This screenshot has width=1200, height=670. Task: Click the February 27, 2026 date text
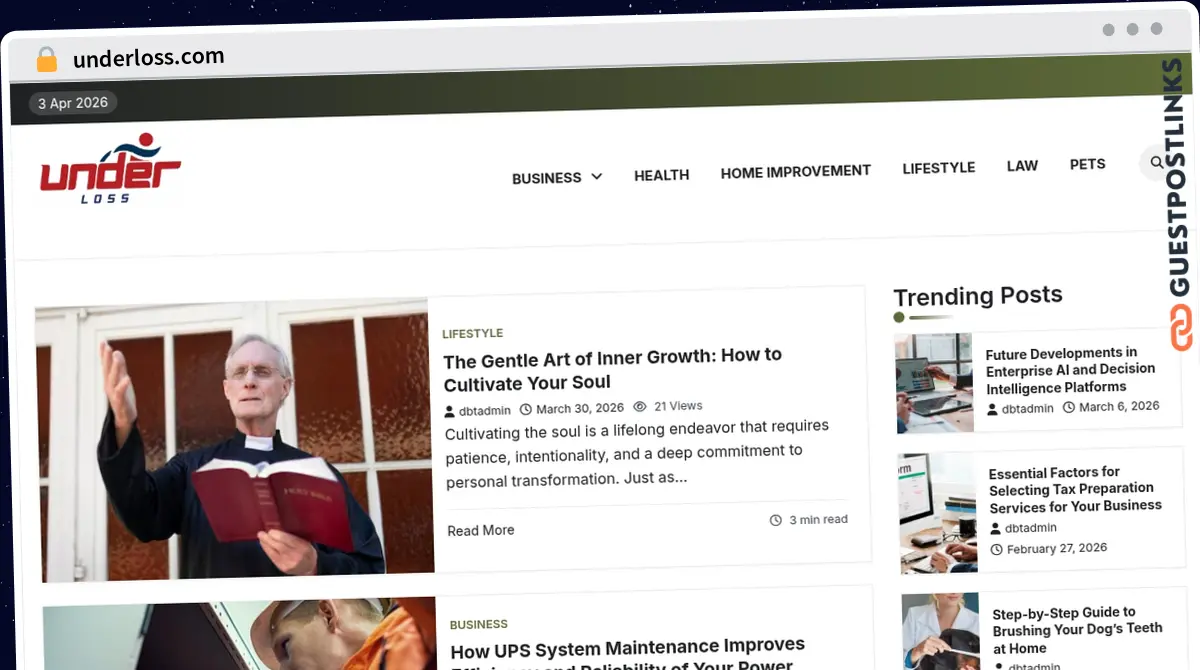(1057, 549)
